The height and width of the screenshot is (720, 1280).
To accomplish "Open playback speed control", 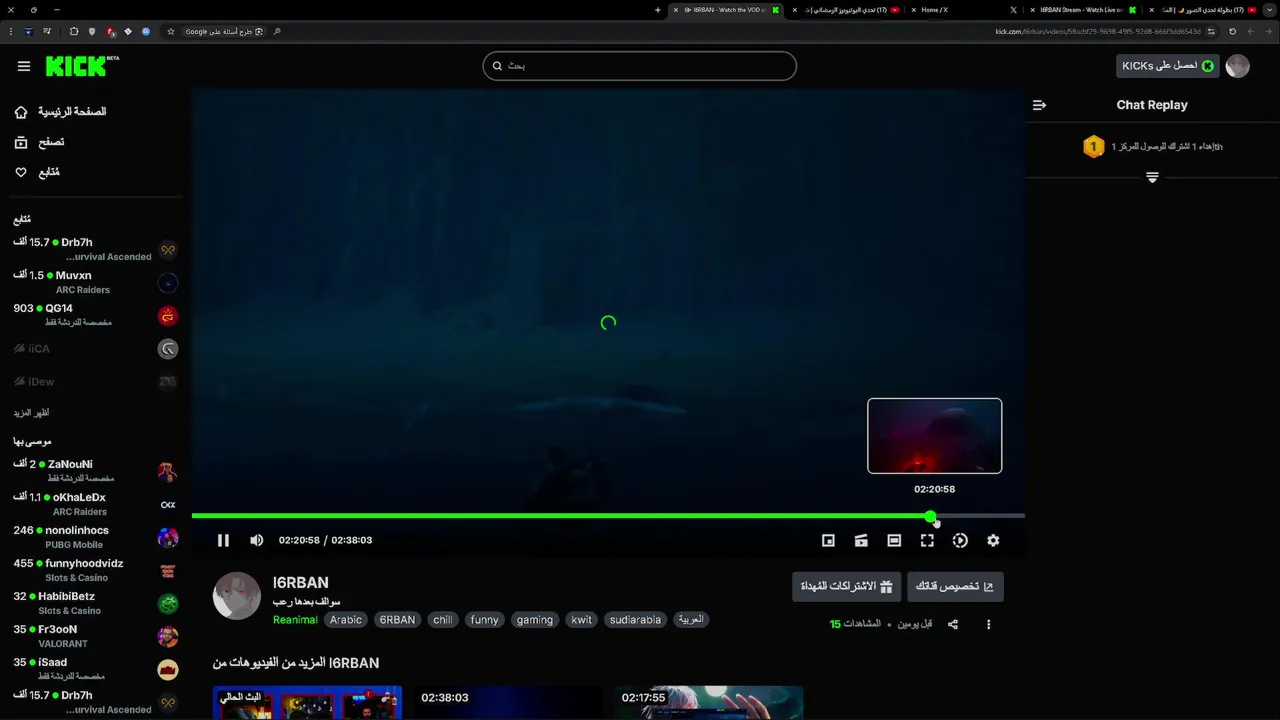I will tap(960, 540).
